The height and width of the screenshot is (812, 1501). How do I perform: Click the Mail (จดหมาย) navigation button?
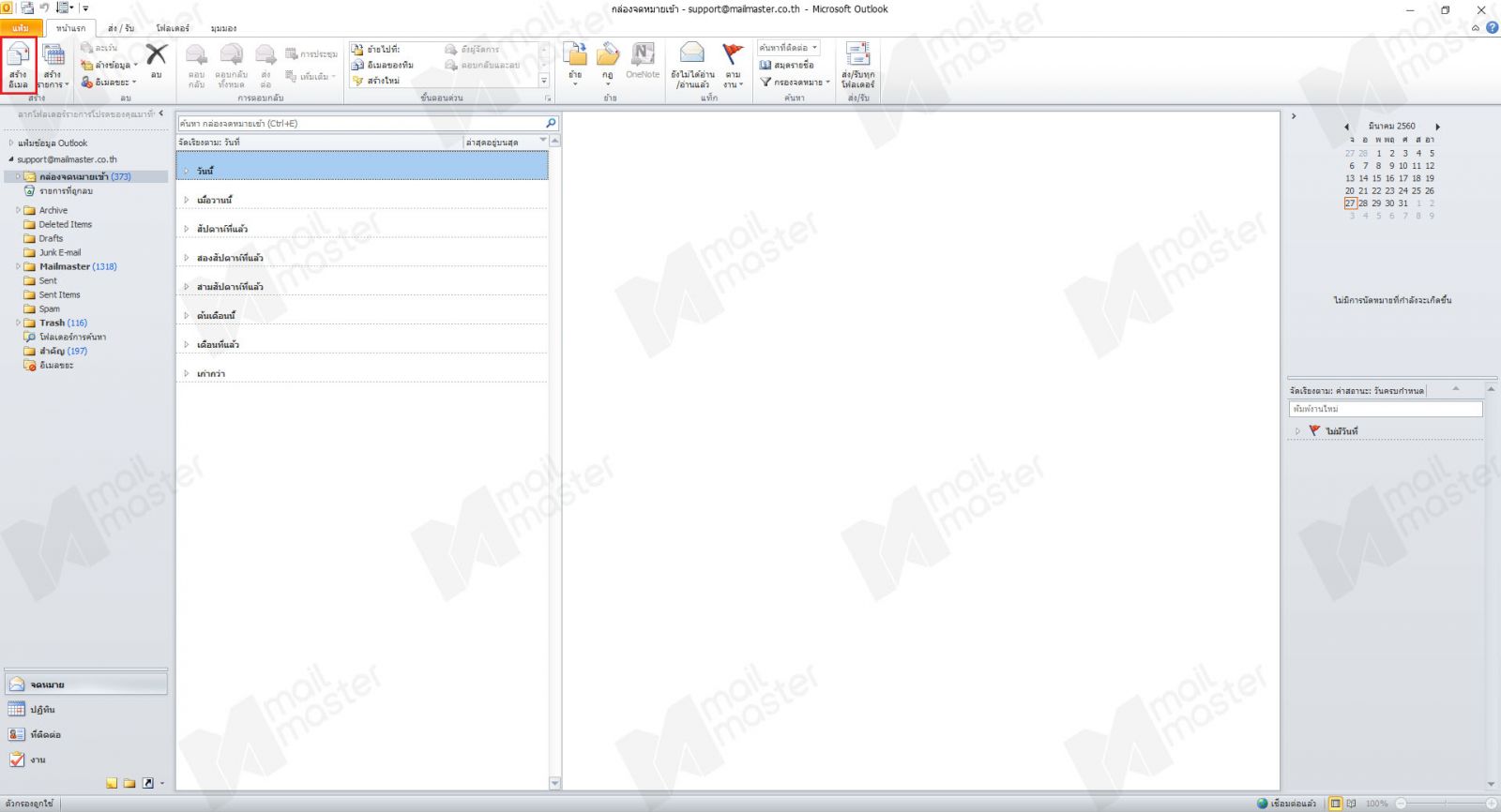coord(85,684)
